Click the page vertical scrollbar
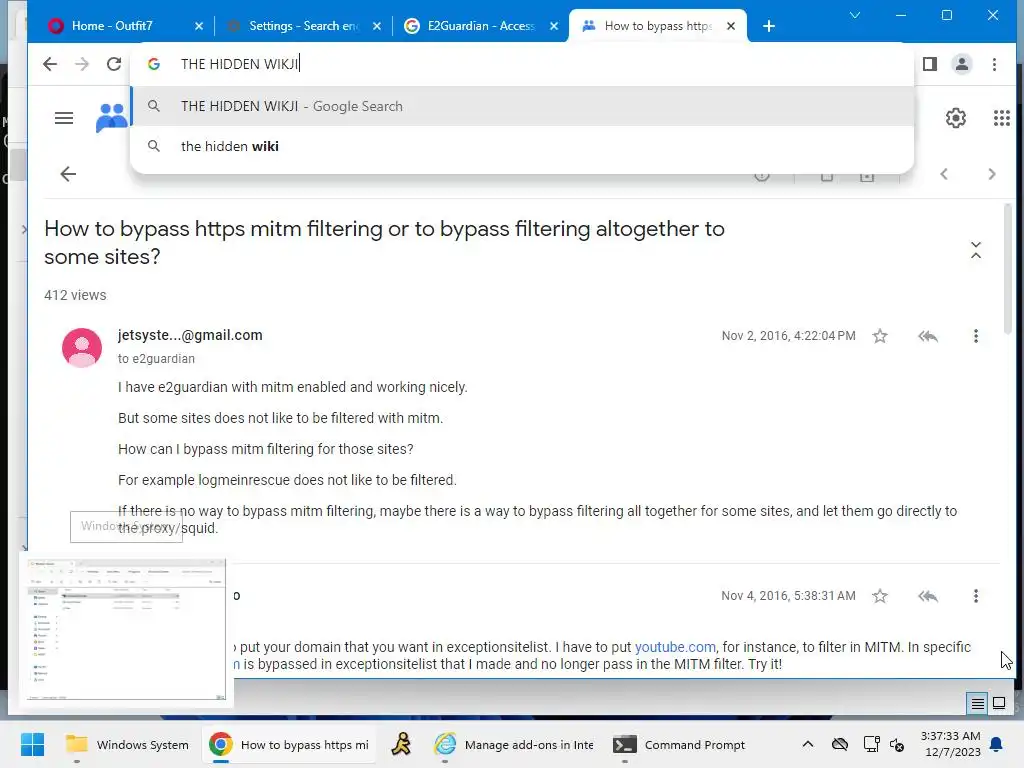Image resolution: width=1024 pixels, height=768 pixels. pyautogui.click(x=1008, y=269)
